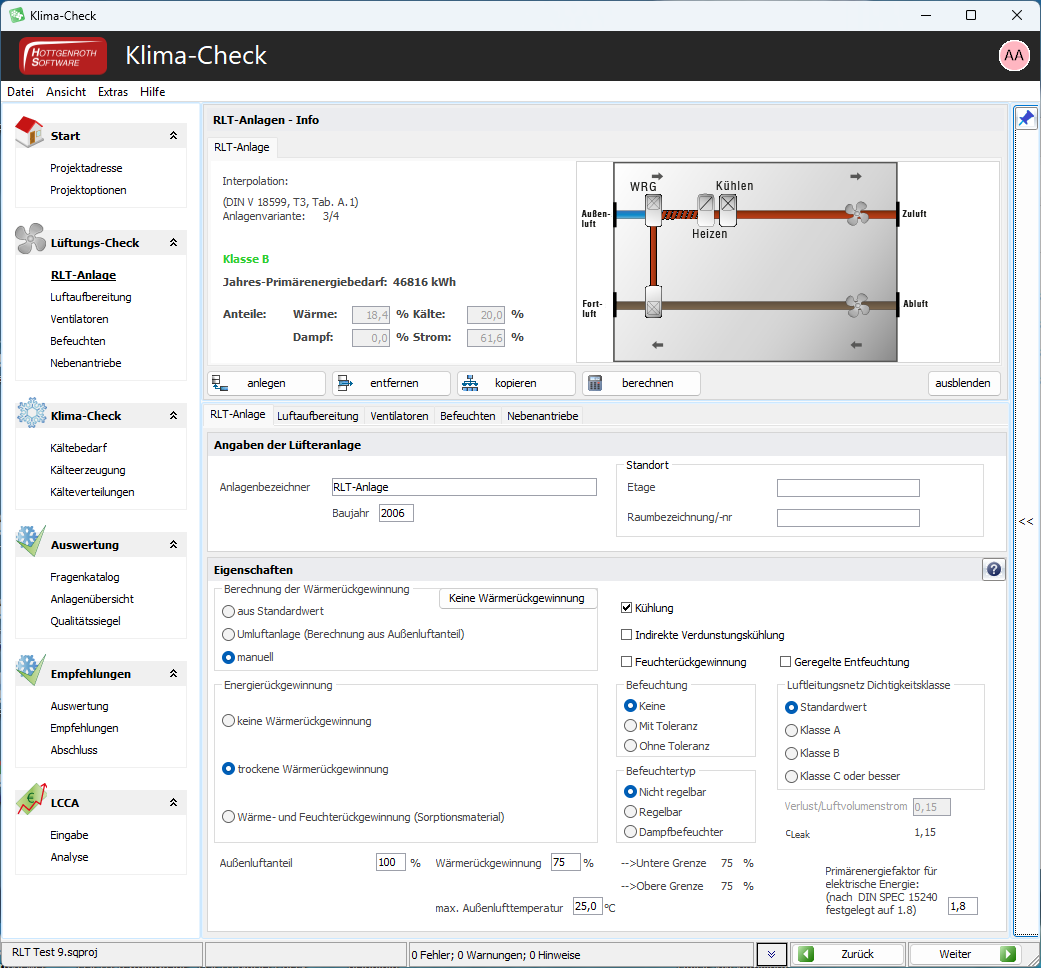Image resolution: width=1041 pixels, height=968 pixels.
Task: Select keine Wärmerückgewinnung radio option
Action: coord(228,721)
